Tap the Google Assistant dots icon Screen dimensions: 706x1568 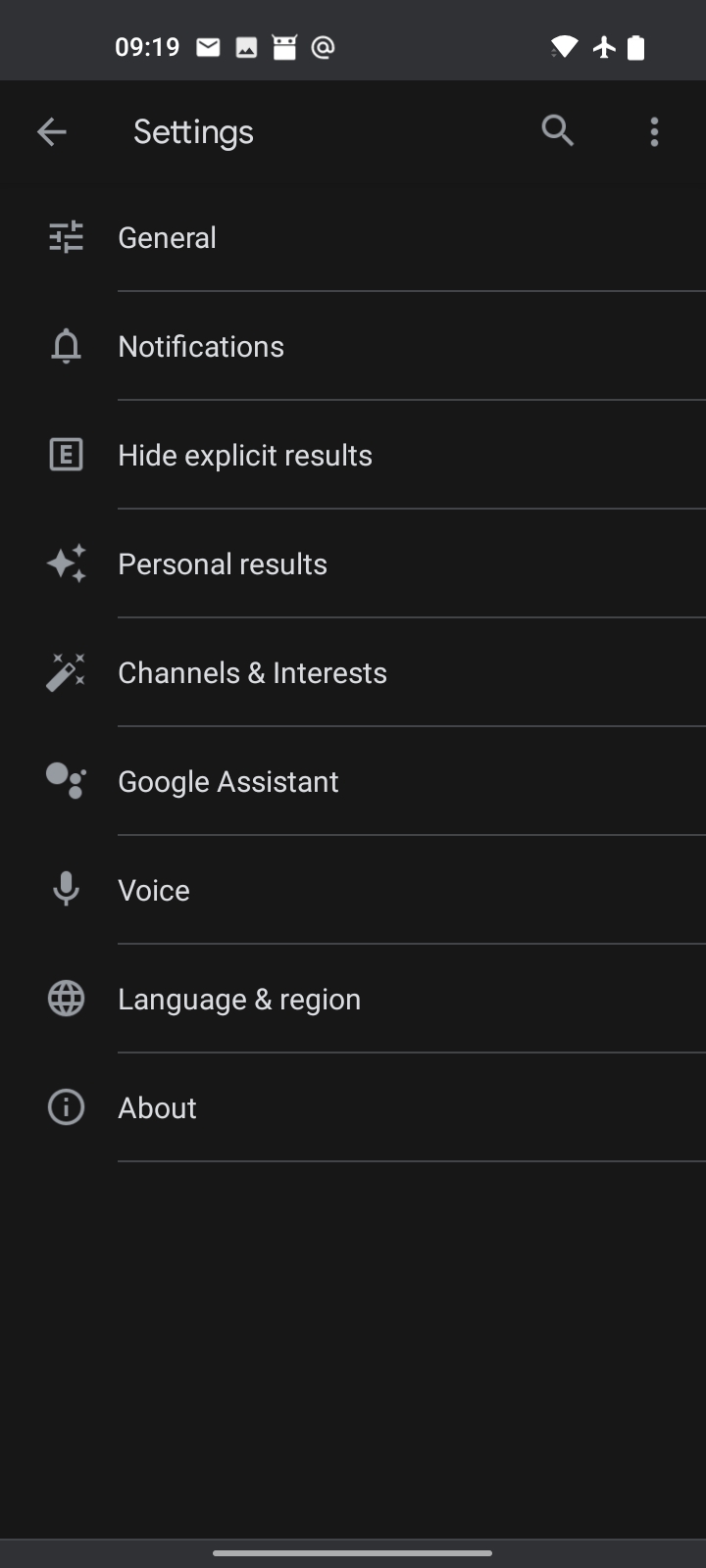point(66,781)
